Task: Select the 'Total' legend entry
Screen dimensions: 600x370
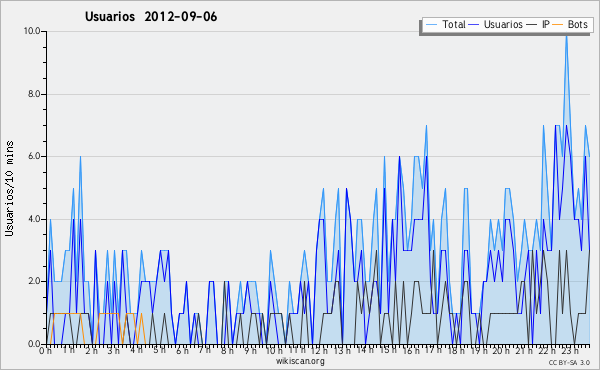Action: [453, 24]
